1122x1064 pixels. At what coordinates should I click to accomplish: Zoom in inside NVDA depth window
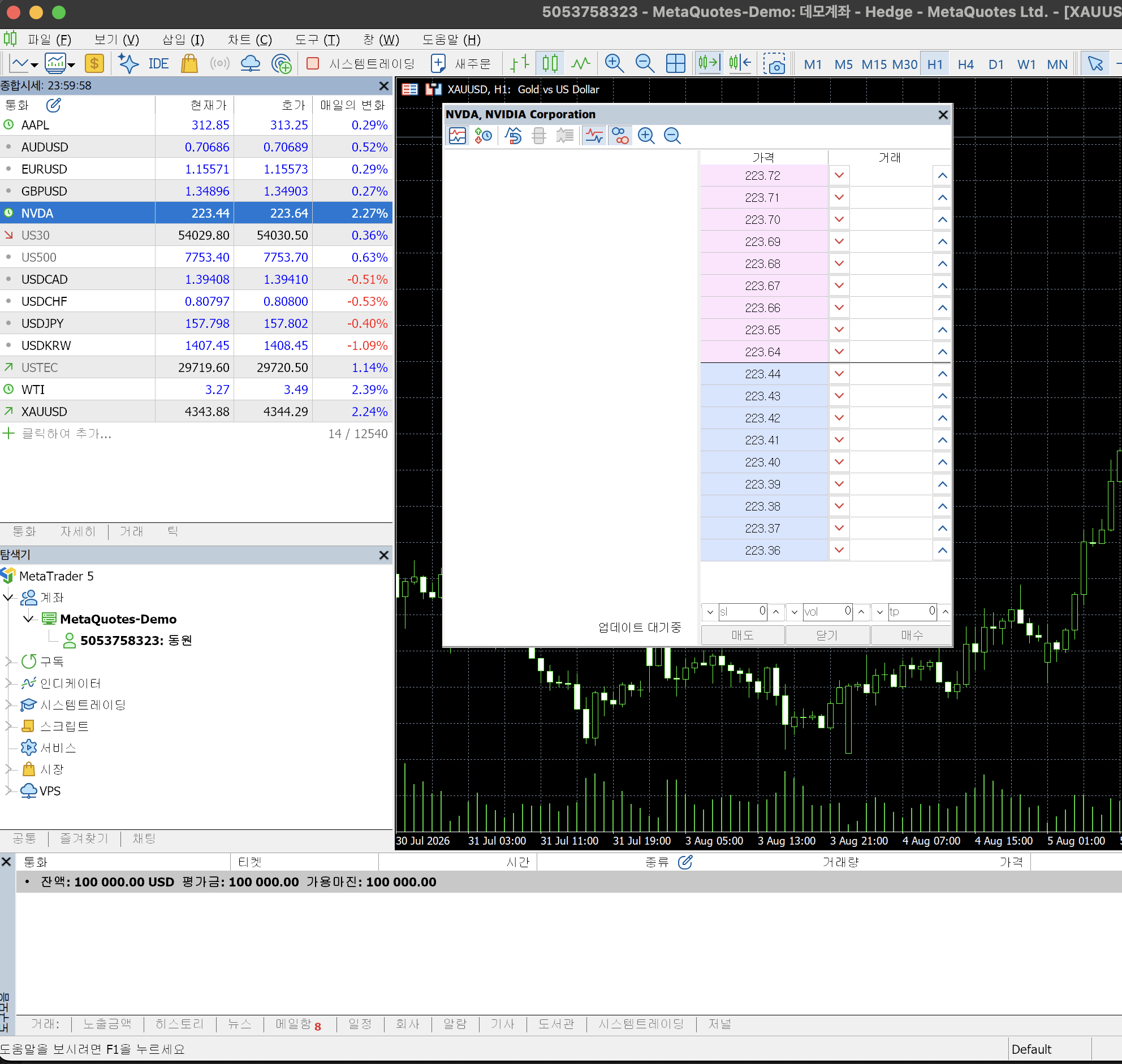click(646, 136)
